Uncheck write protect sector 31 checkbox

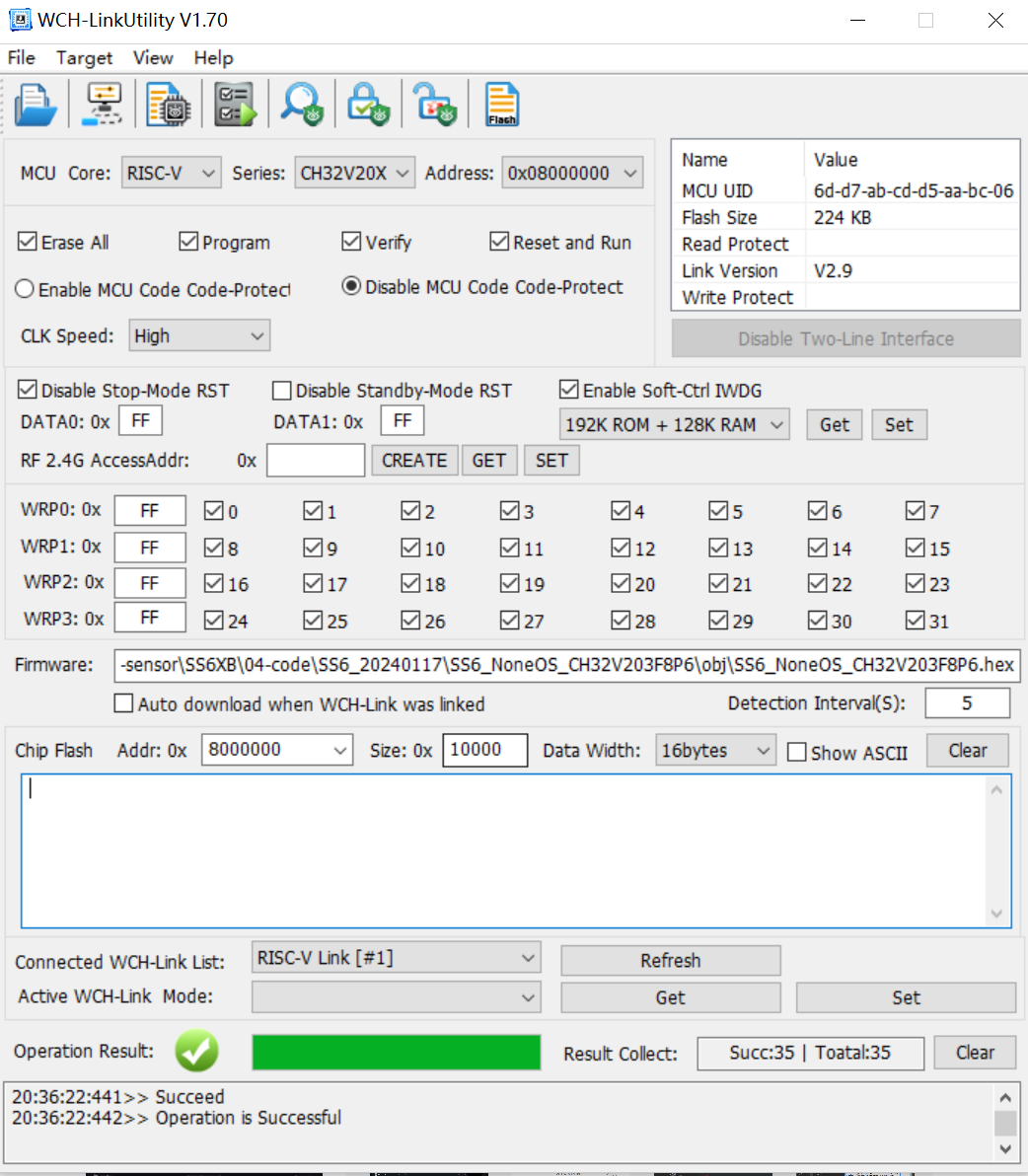915,621
